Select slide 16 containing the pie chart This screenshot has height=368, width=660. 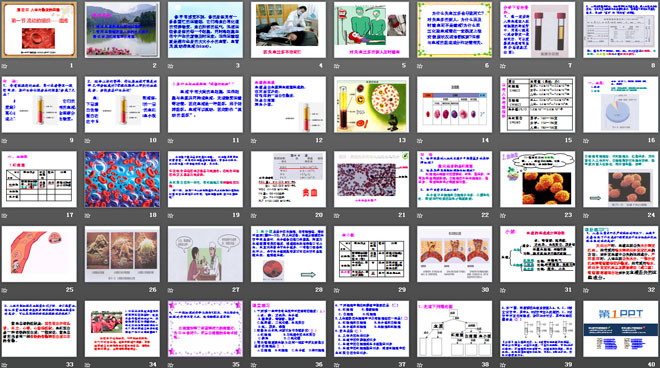click(x=621, y=104)
